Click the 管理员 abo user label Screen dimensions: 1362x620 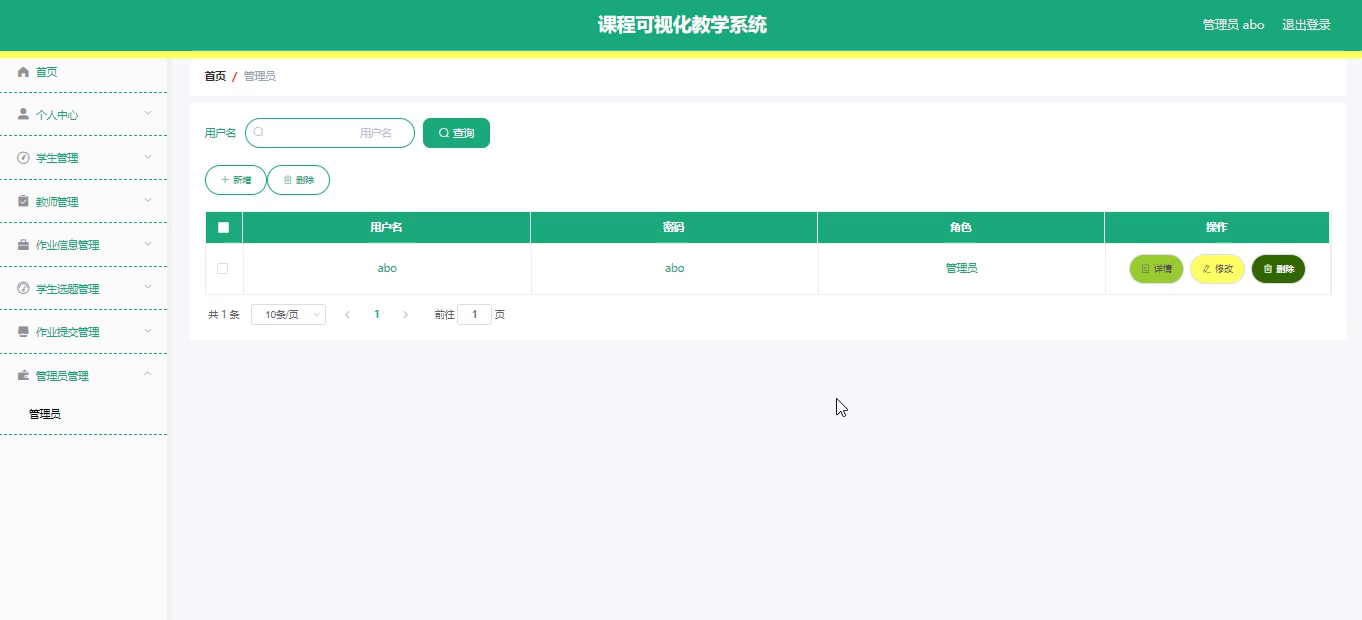[x=1233, y=25]
